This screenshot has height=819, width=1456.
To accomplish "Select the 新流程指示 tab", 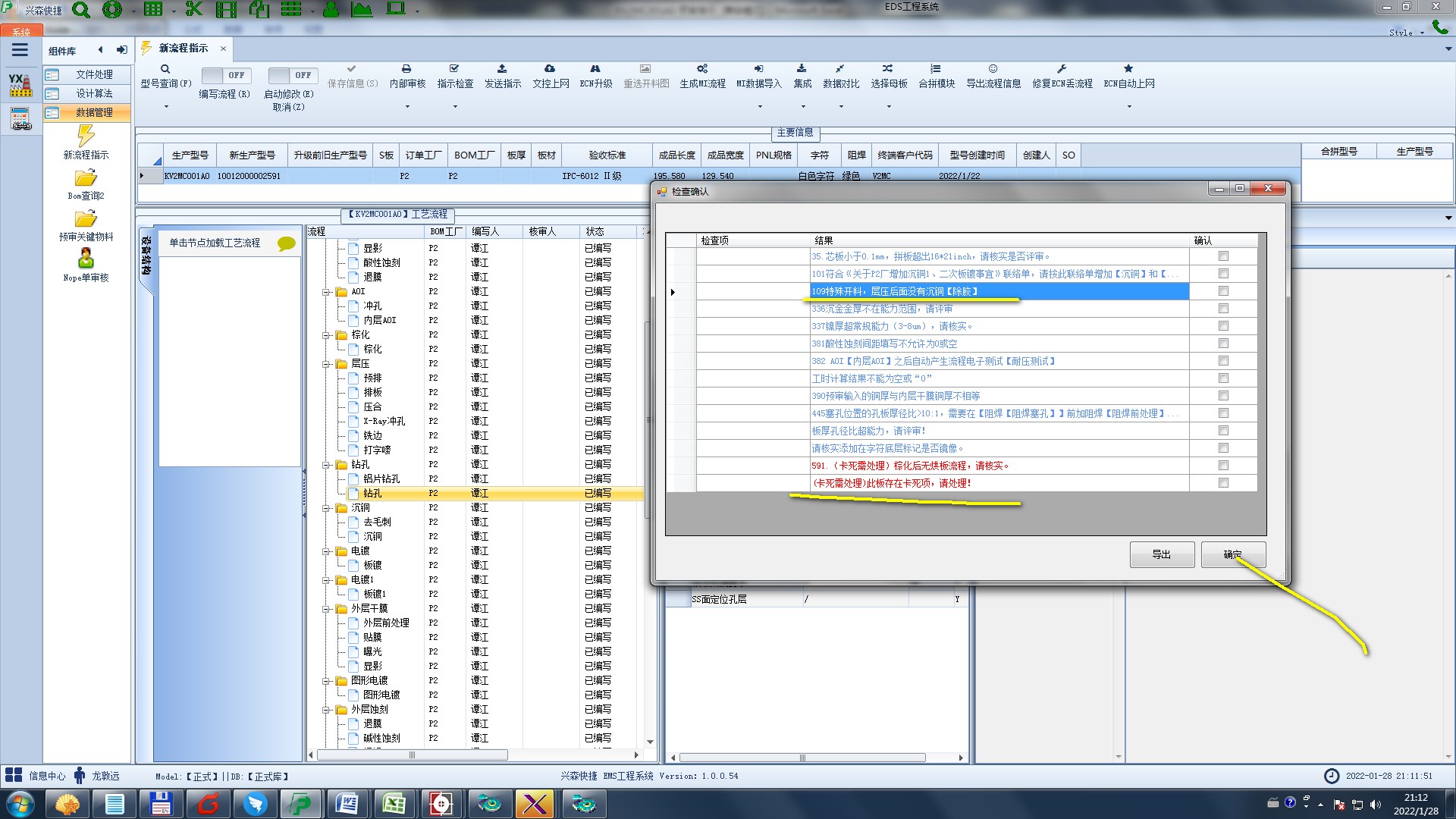I will coord(184,49).
